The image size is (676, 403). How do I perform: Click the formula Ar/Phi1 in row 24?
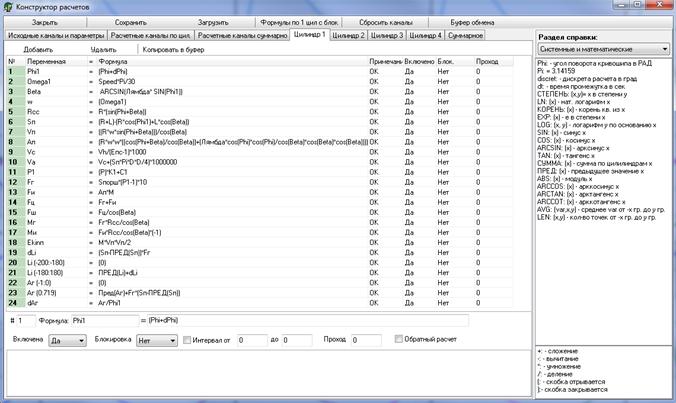[110, 303]
